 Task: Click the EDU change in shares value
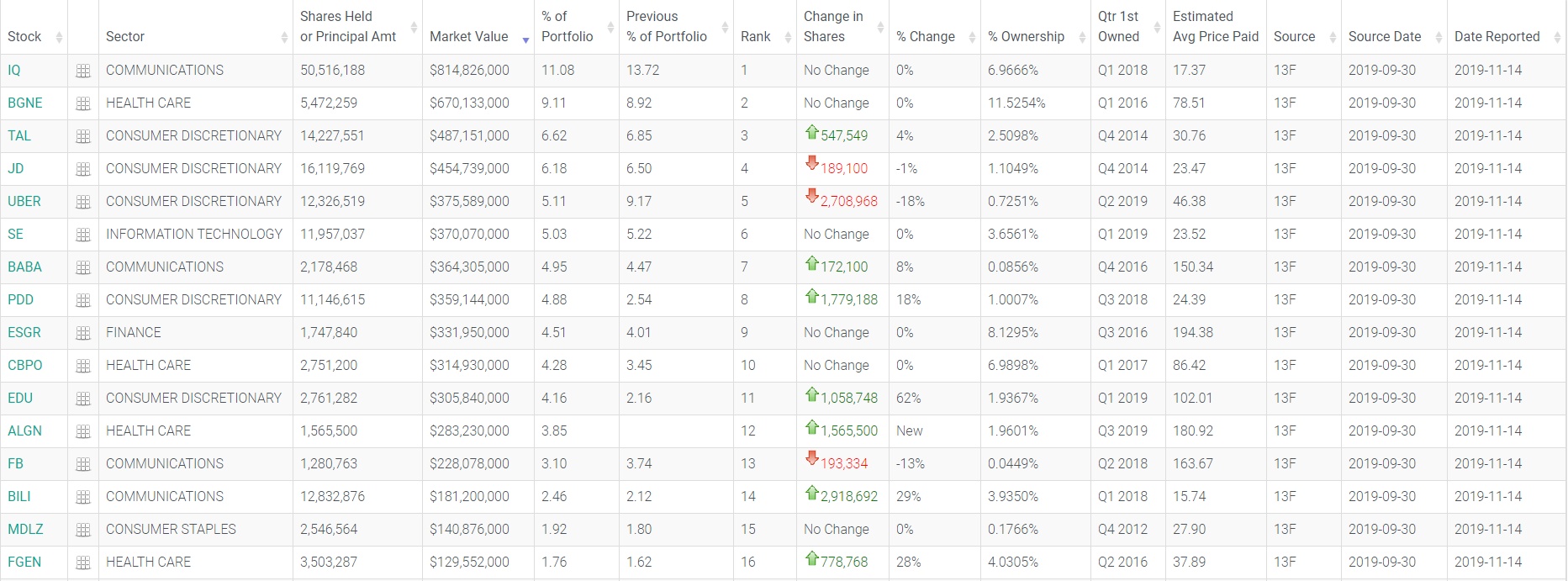click(848, 399)
